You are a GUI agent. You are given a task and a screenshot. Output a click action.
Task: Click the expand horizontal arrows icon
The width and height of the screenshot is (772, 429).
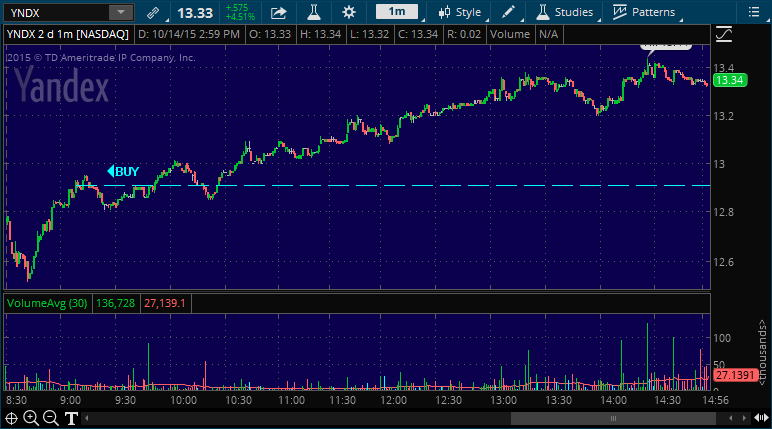pyautogui.click(x=761, y=419)
